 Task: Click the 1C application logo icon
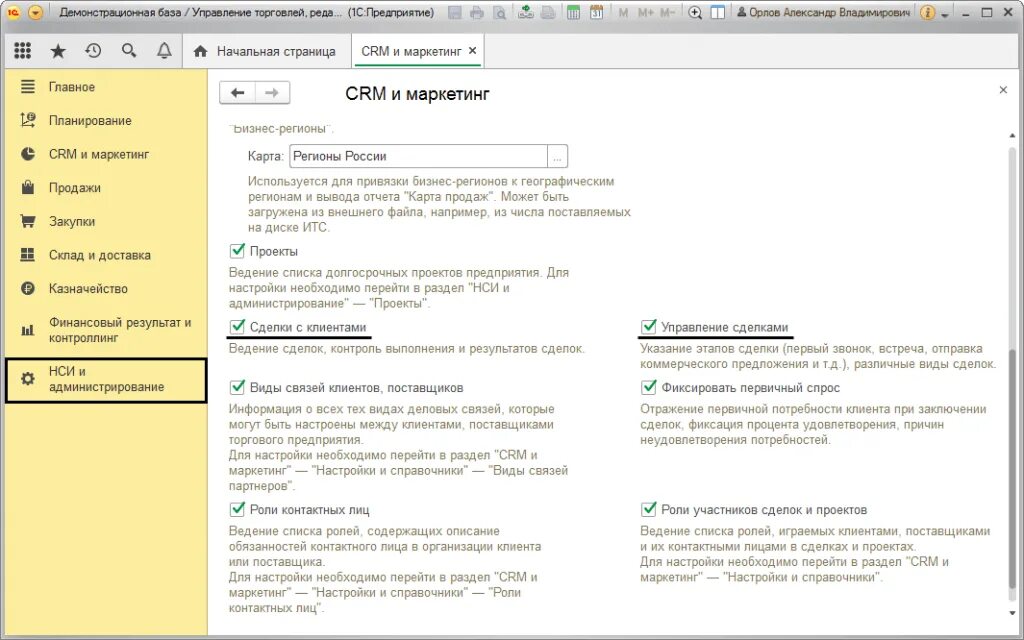tap(13, 12)
